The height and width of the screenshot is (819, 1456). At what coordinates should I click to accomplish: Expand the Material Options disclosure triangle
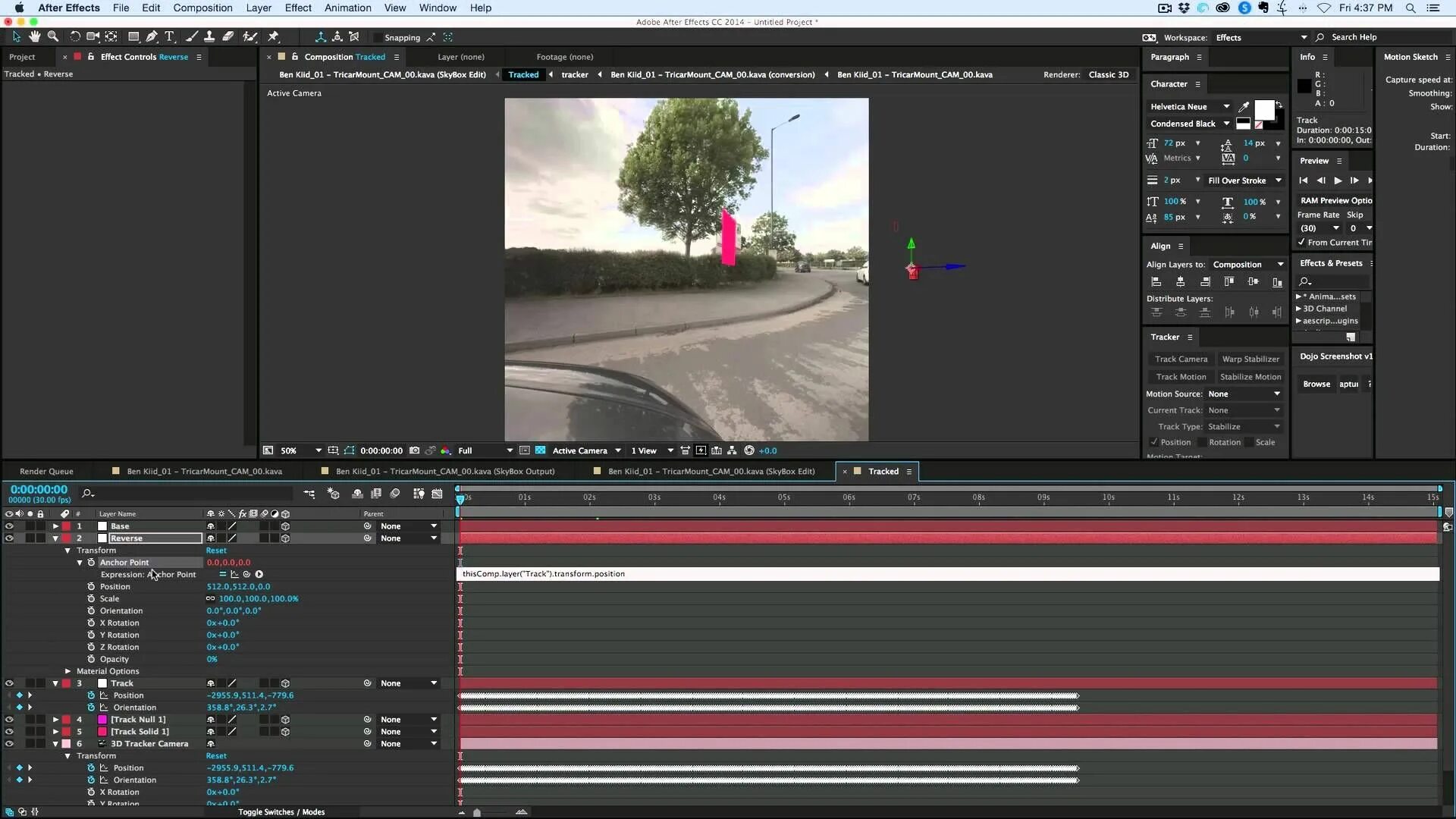tap(67, 671)
